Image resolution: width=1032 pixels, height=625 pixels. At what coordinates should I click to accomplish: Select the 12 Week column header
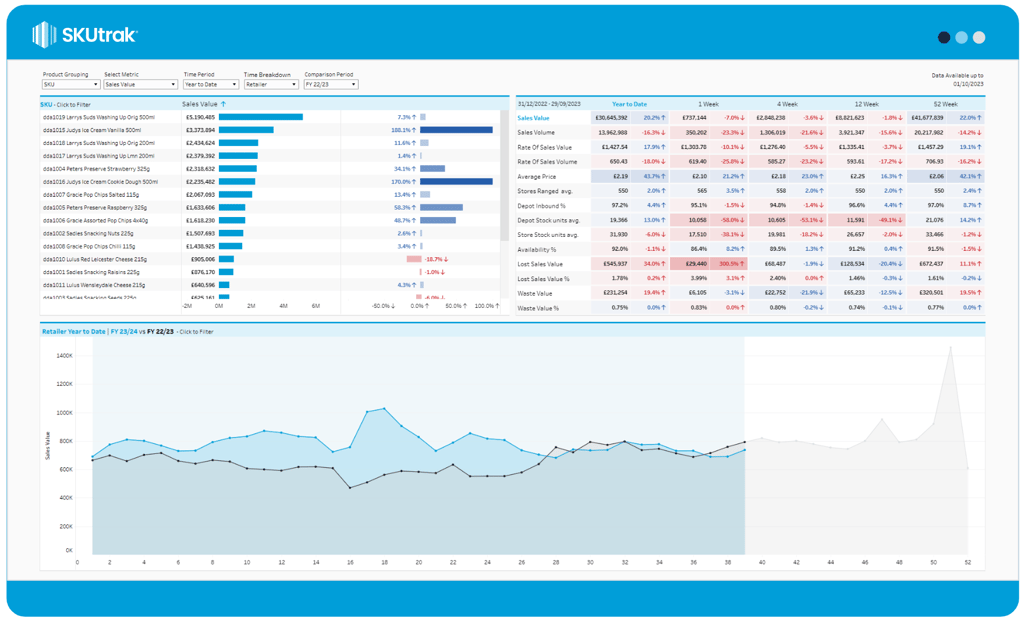[x=866, y=104]
